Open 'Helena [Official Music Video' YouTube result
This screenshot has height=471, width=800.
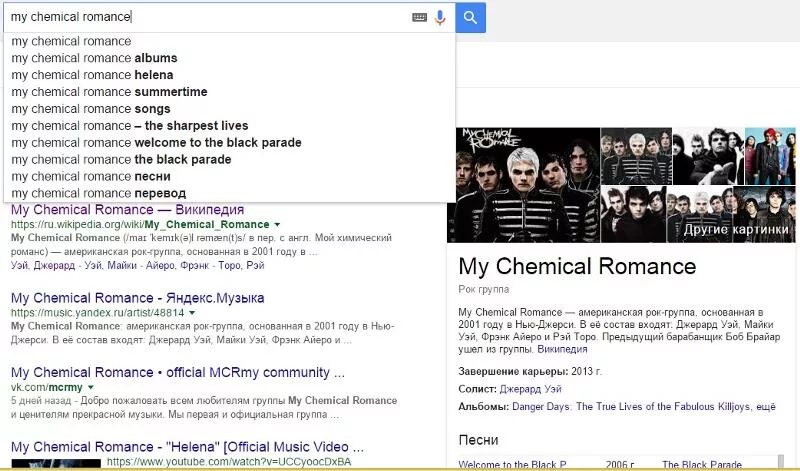(187, 447)
